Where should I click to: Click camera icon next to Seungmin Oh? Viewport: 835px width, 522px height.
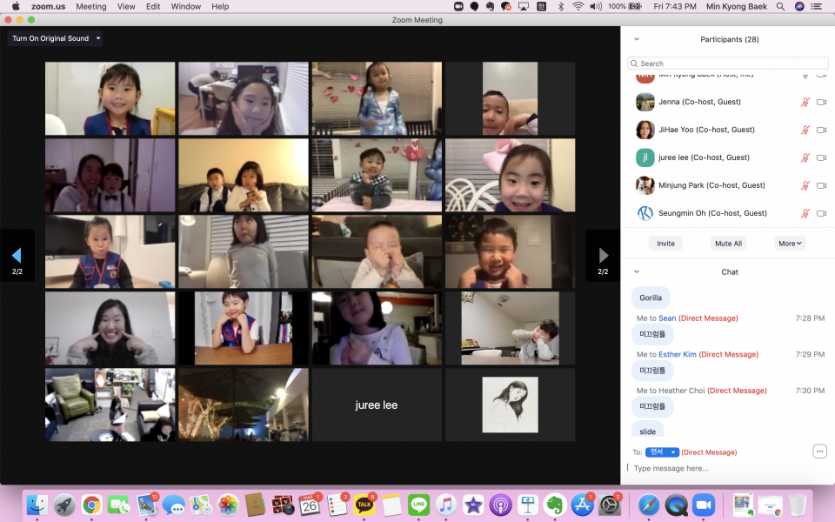tap(822, 213)
